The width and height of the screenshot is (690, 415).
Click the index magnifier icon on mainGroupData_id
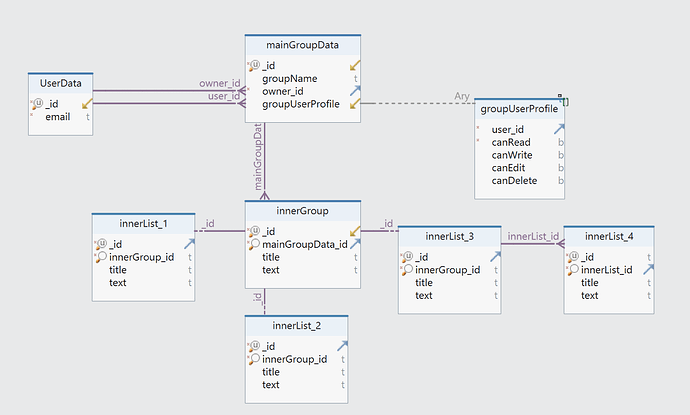point(254,245)
